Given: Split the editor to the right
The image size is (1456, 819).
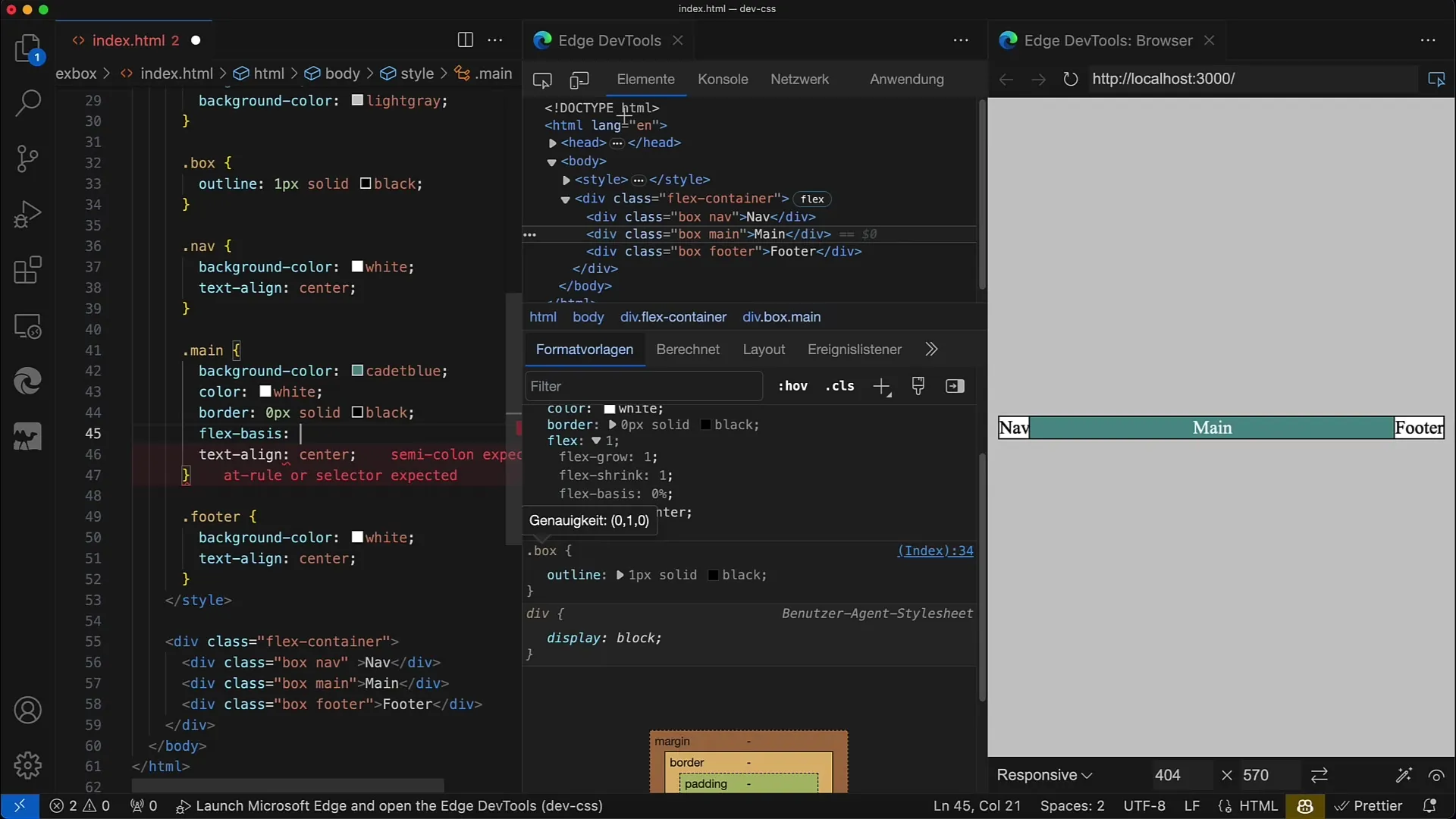Looking at the screenshot, I should [466, 40].
